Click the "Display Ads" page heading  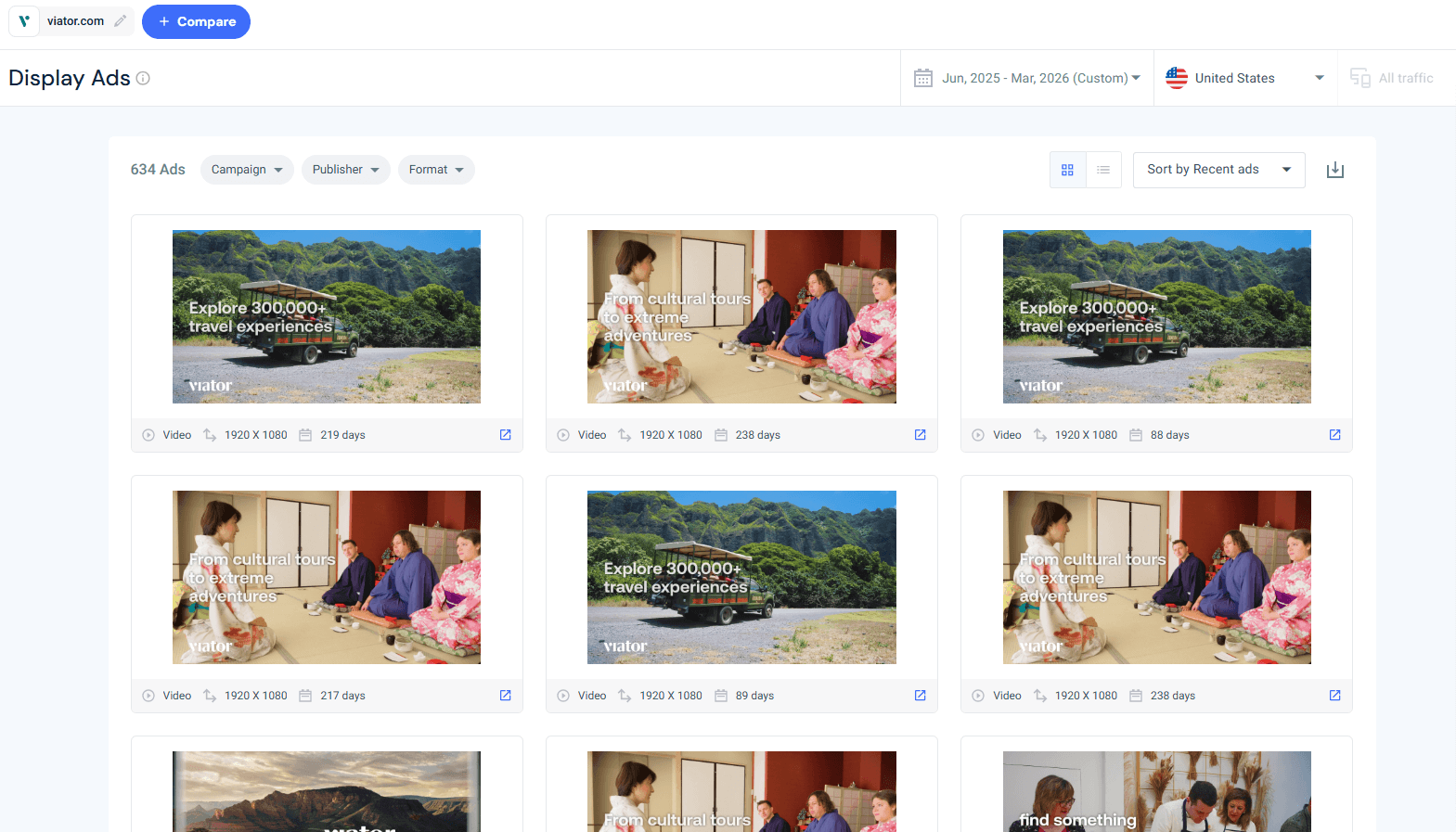tap(70, 78)
